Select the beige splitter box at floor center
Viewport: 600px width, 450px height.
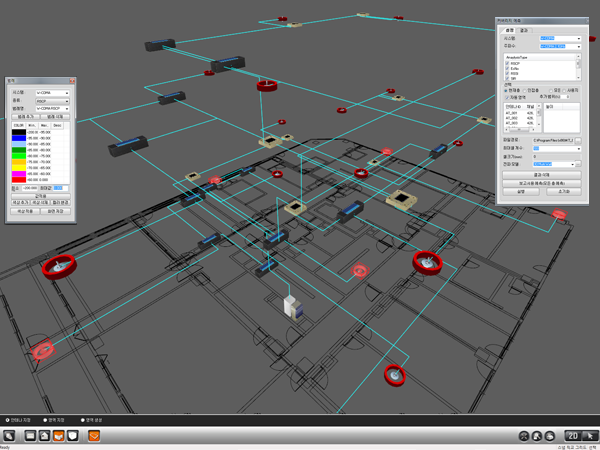[295, 208]
